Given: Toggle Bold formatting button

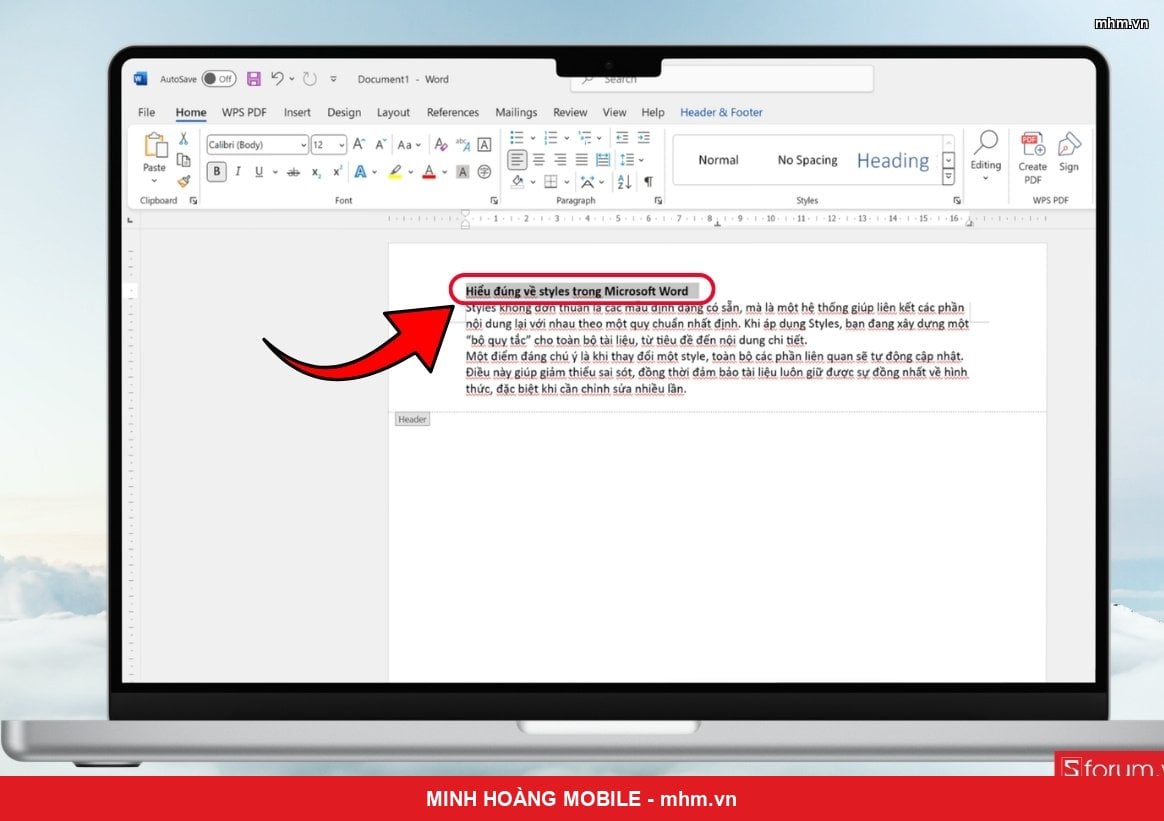Looking at the screenshot, I should (x=216, y=172).
